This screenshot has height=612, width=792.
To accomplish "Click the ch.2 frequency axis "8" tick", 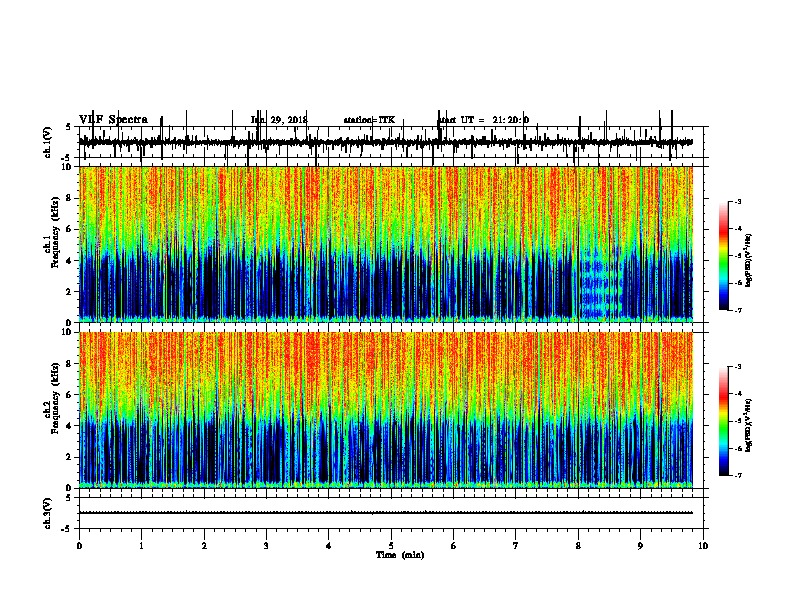I will click(70, 364).
